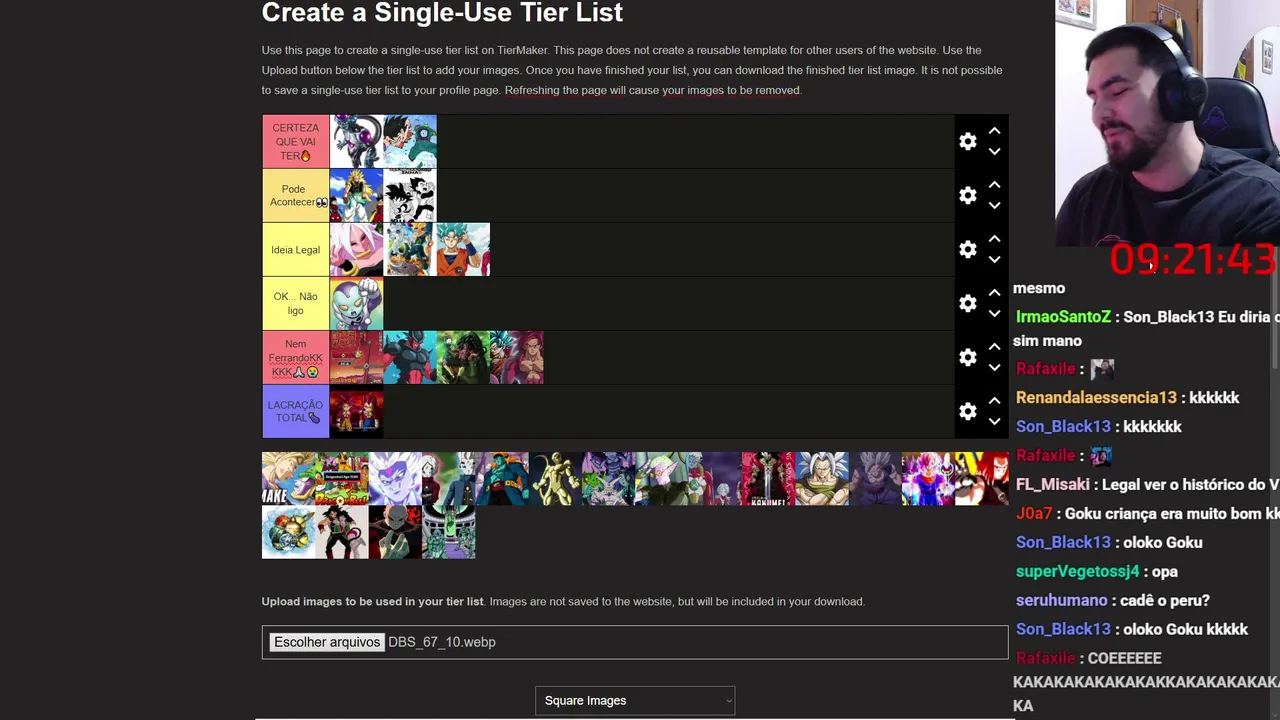Move OK... Não ligo tier up
The width and height of the screenshot is (1280, 720).
(x=994, y=293)
